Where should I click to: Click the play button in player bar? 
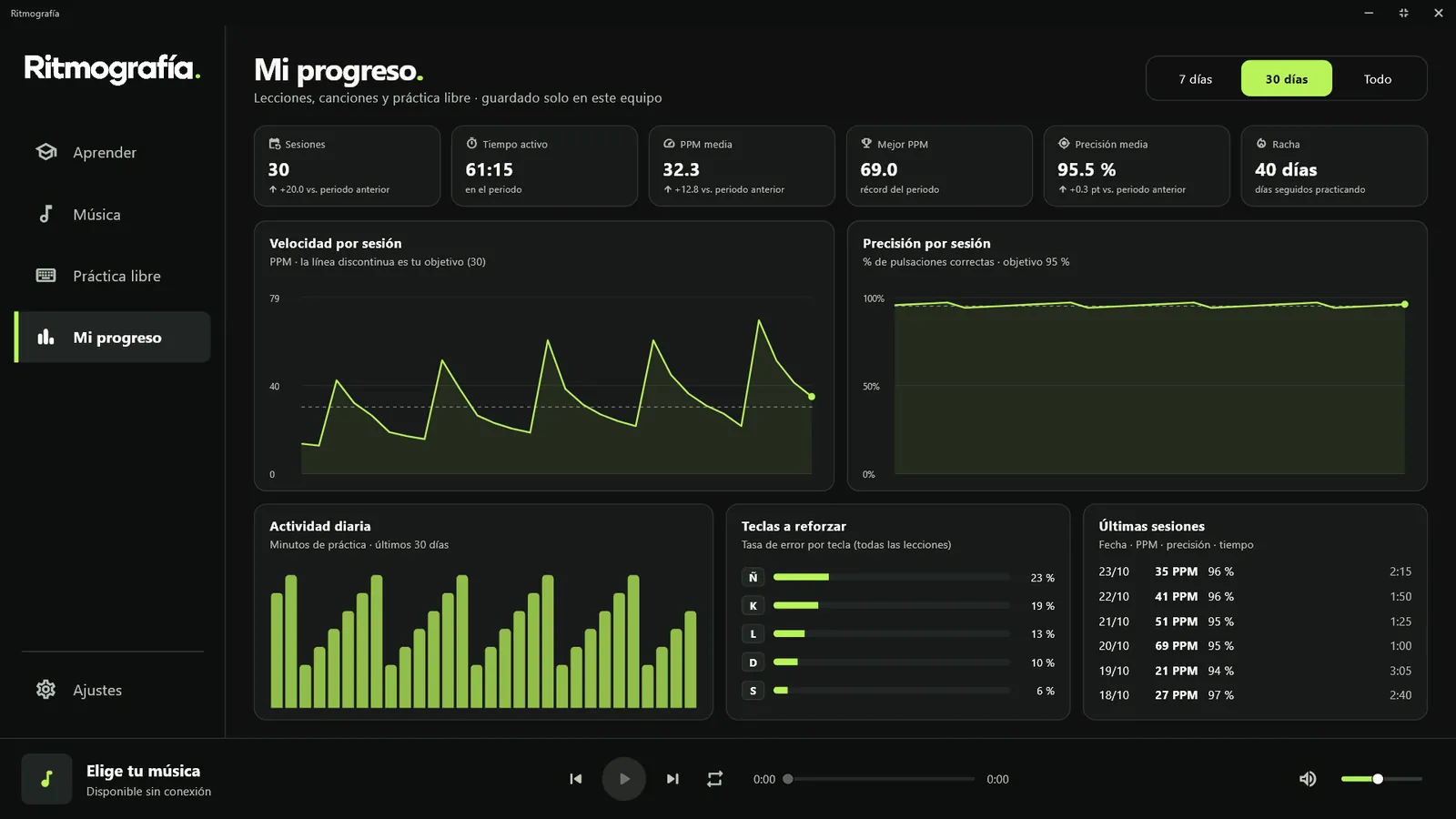point(623,779)
